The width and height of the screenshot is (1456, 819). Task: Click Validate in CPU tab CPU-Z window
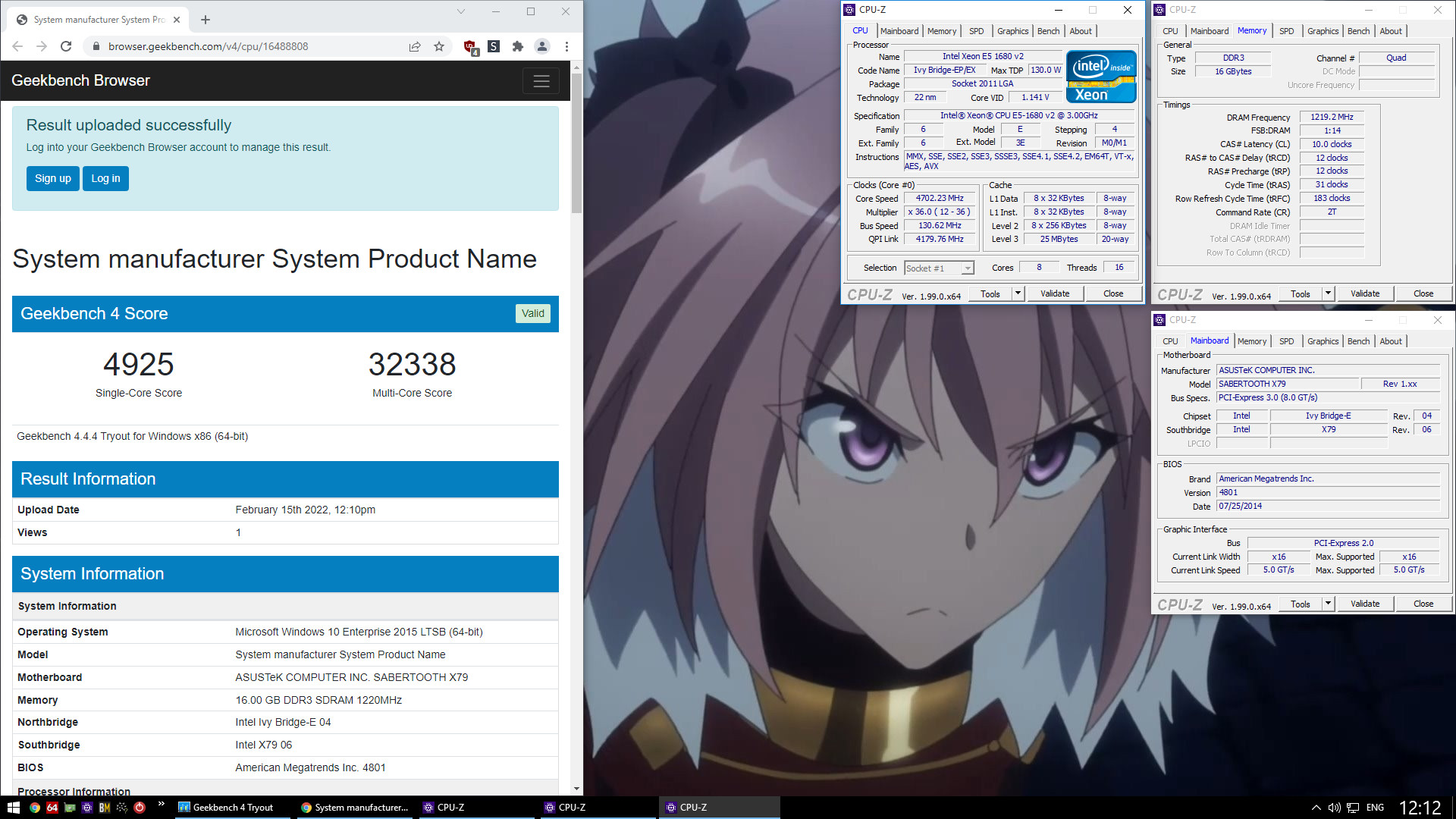click(1055, 293)
